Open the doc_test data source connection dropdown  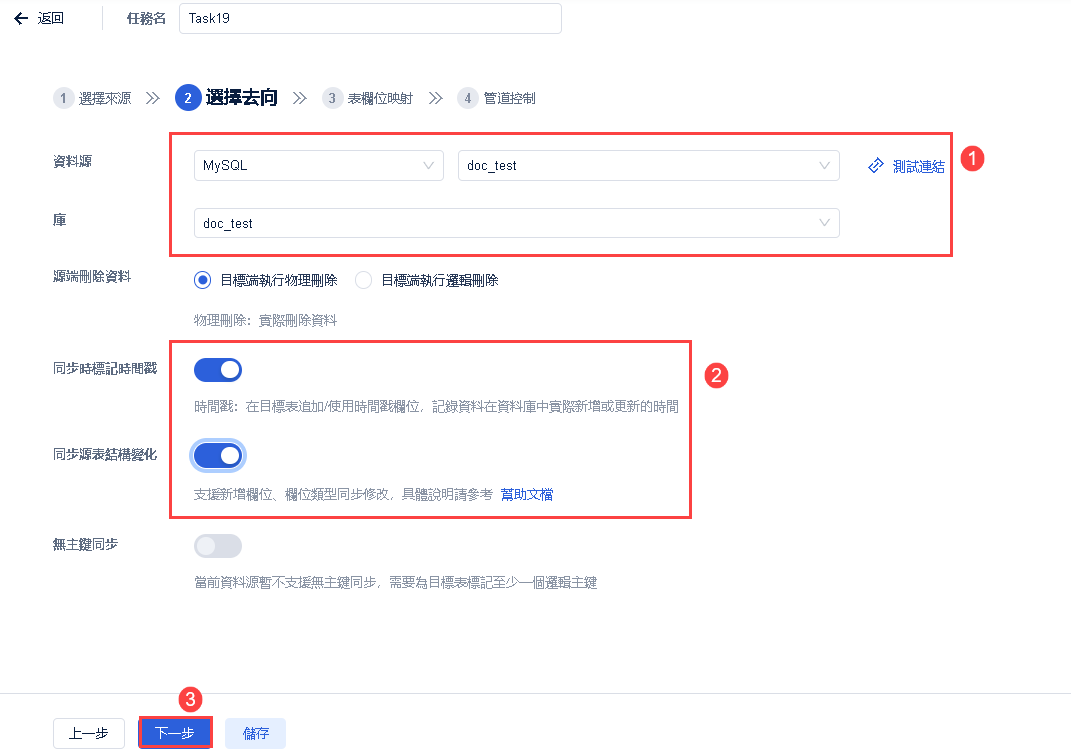648,165
